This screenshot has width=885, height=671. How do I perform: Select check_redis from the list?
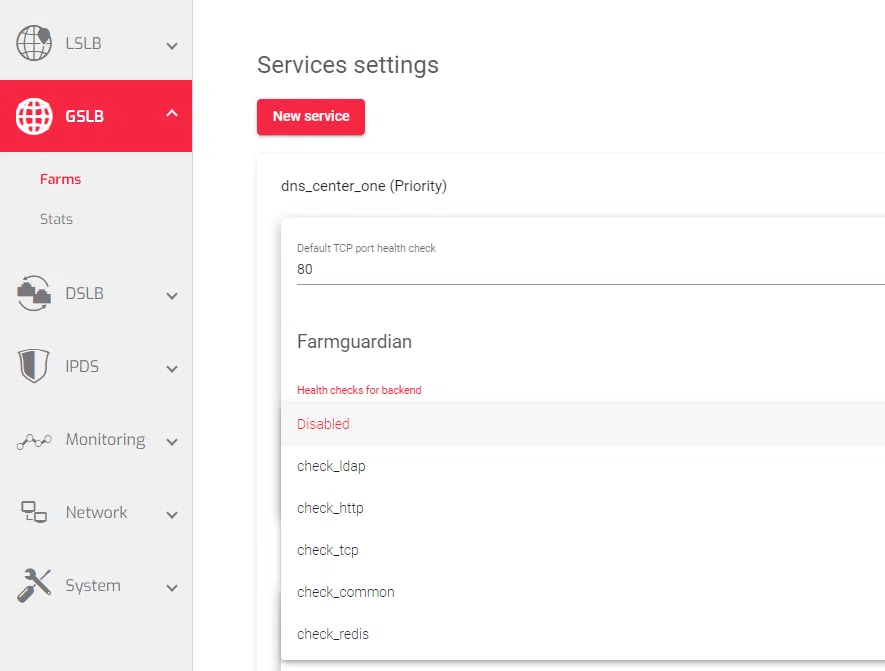point(332,634)
